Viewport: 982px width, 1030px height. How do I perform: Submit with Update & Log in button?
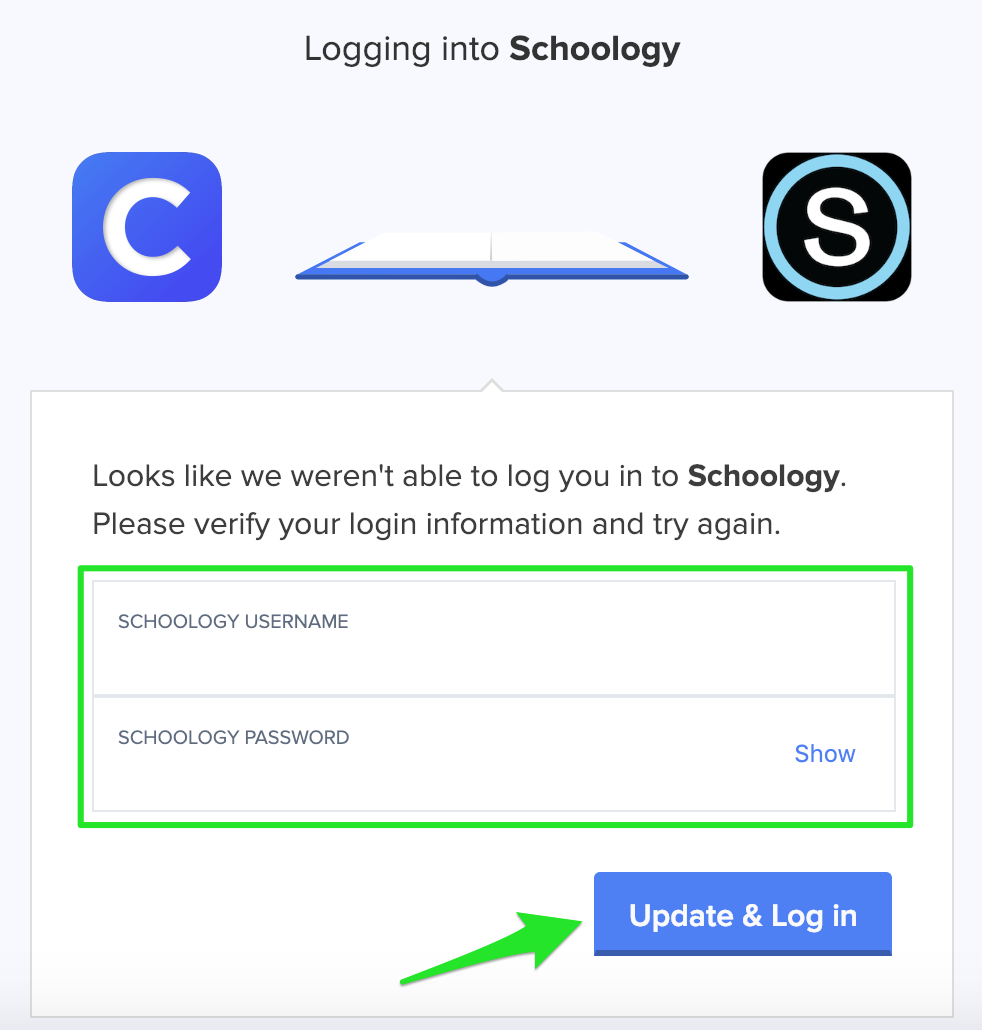743,914
